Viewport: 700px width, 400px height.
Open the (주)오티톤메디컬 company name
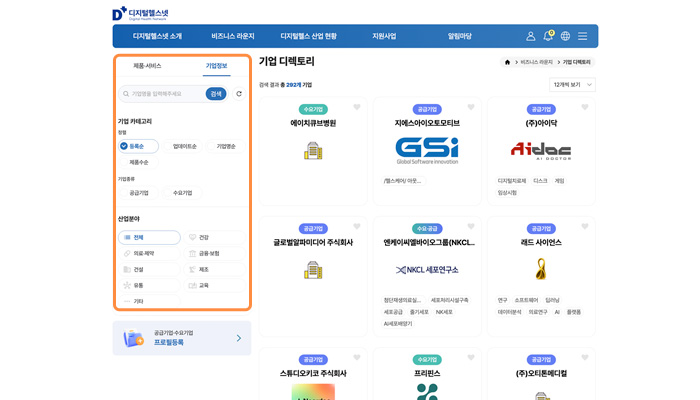pos(541,373)
